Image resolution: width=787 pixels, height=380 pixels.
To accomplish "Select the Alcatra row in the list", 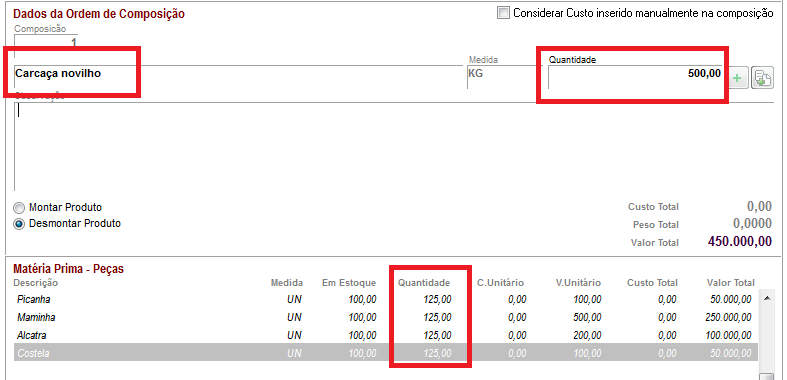I will (385, 335).
